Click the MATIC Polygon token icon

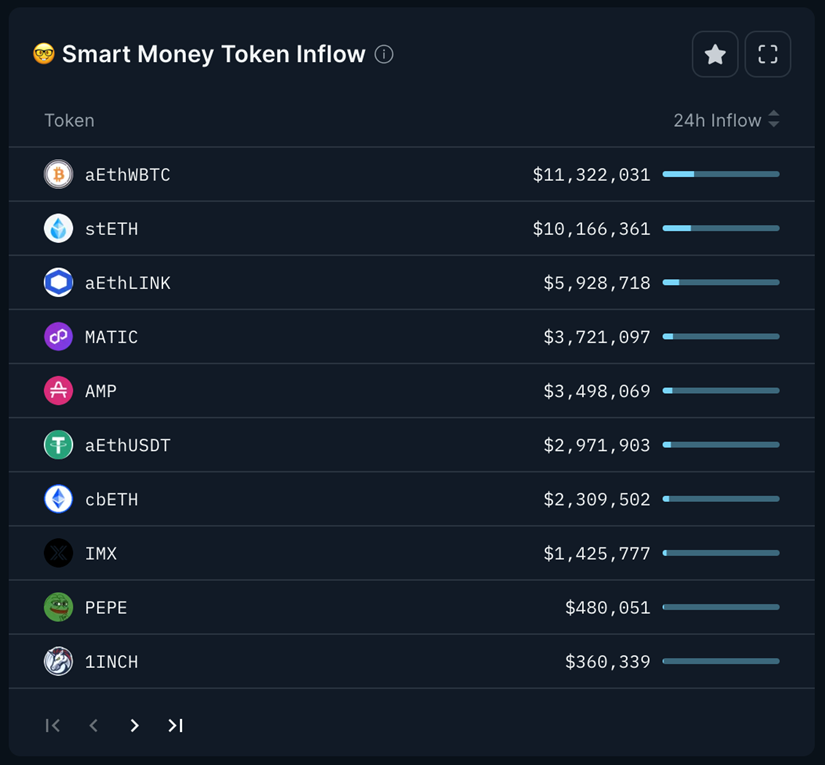pos(59,337)
